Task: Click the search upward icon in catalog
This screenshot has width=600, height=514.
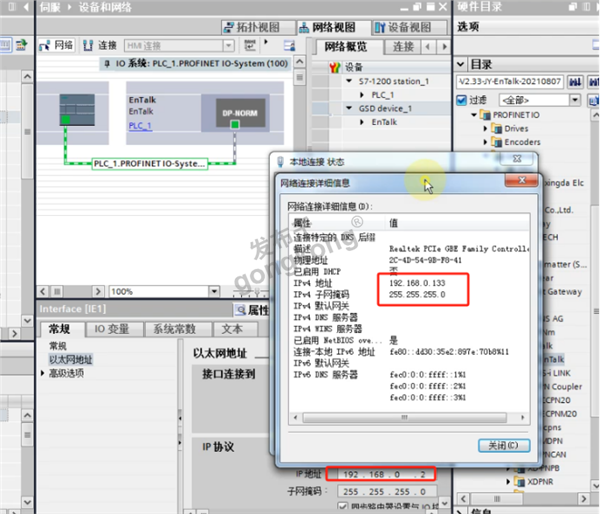Action: pos(593,82)
